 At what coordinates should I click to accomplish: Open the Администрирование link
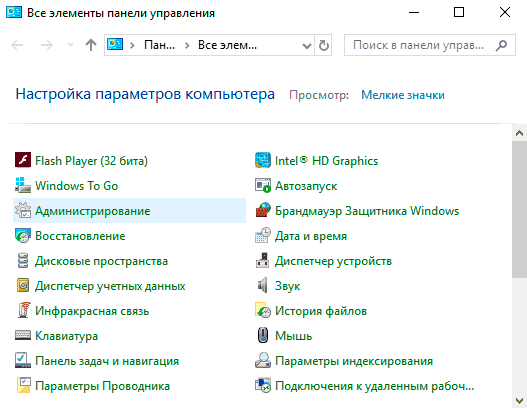[93, 211]
